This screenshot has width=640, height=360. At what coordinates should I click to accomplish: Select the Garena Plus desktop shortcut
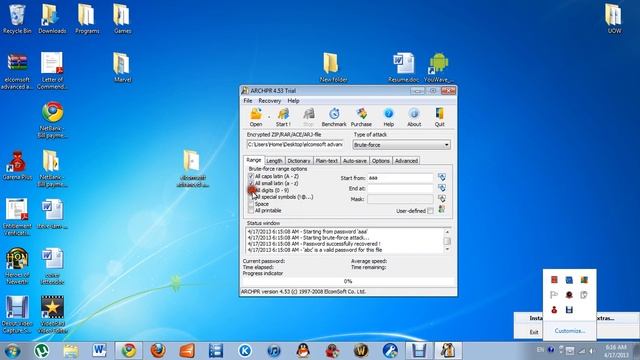pos(17,166)
